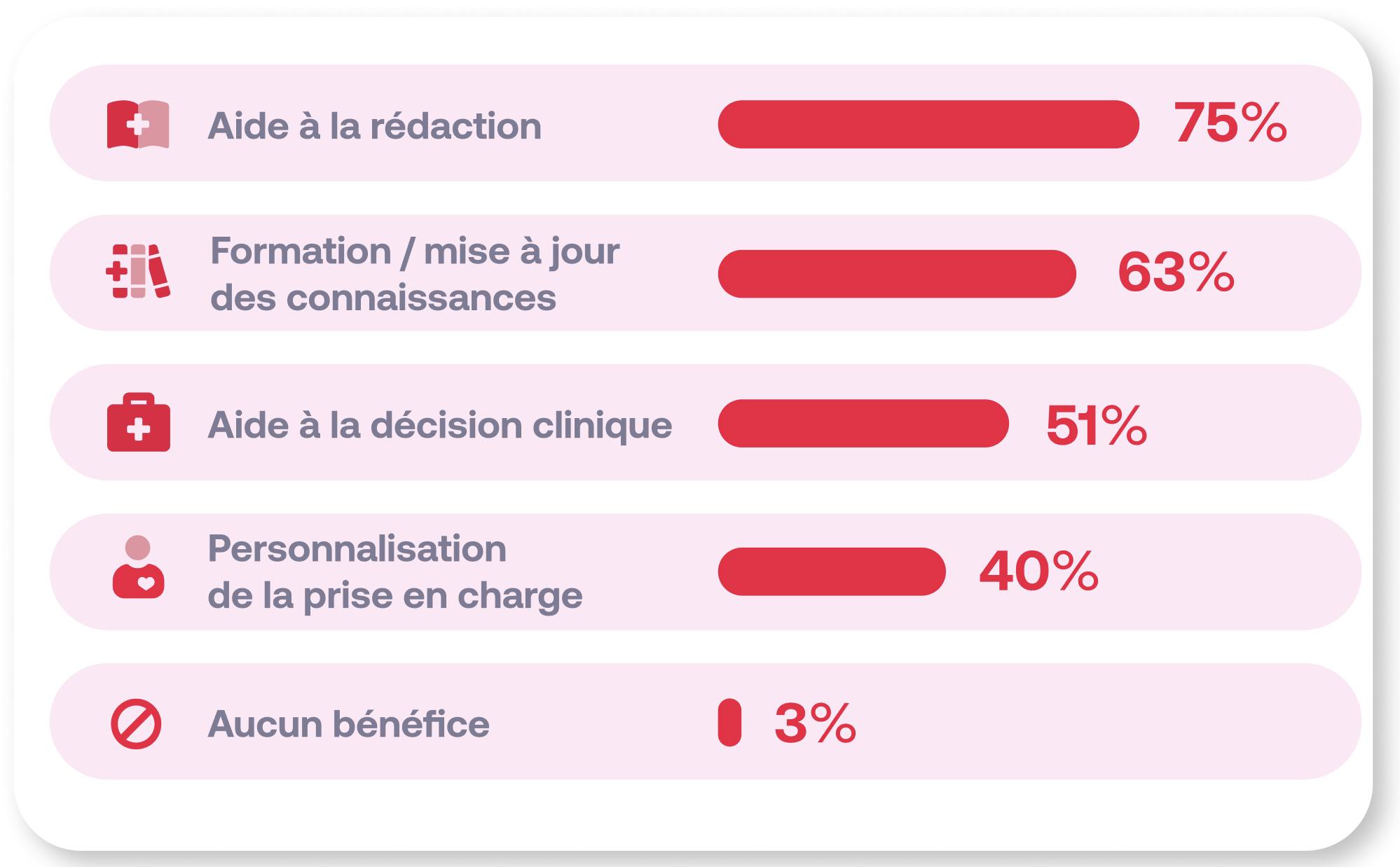This screenshot has height=867, width=1400.
Task: Click the bookshelf icon beside Formation
Action: pos(138,272)
